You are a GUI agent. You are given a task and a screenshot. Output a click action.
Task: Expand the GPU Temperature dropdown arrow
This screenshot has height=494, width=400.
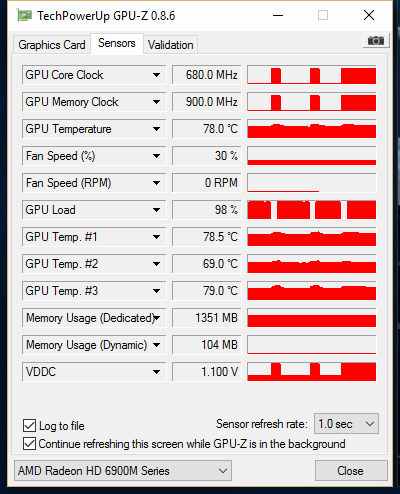[x=156, y=129]
